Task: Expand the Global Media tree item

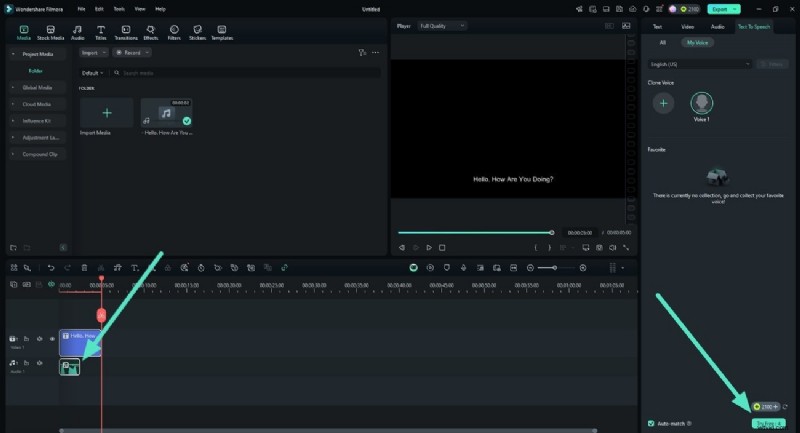Action: 13,88
